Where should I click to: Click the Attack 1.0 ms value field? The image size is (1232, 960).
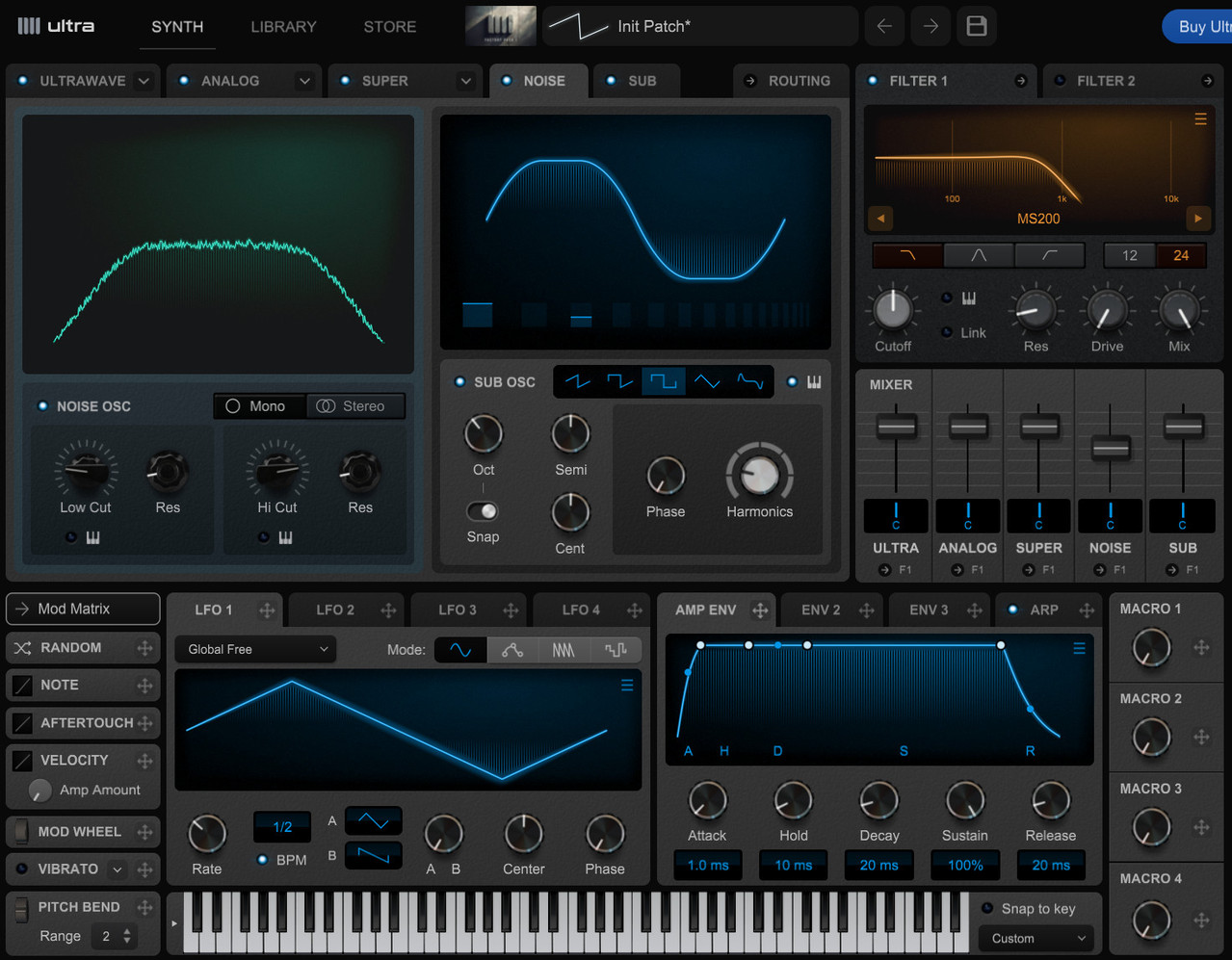708,865
